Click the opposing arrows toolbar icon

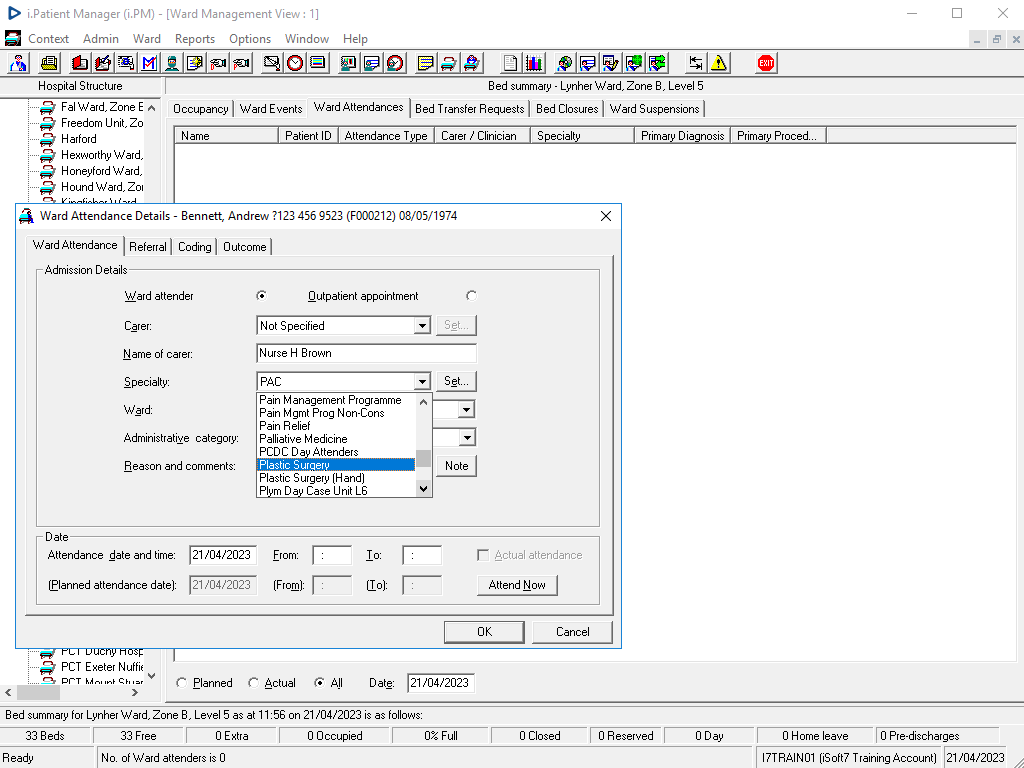pos(696,63)
